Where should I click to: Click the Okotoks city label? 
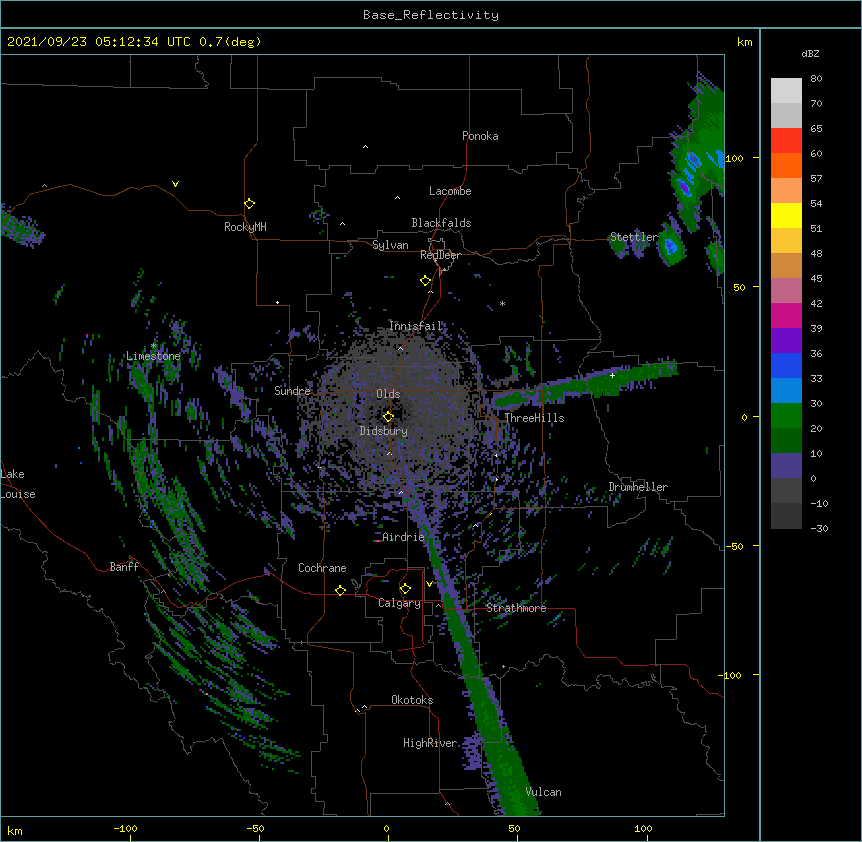pos(412,700)
